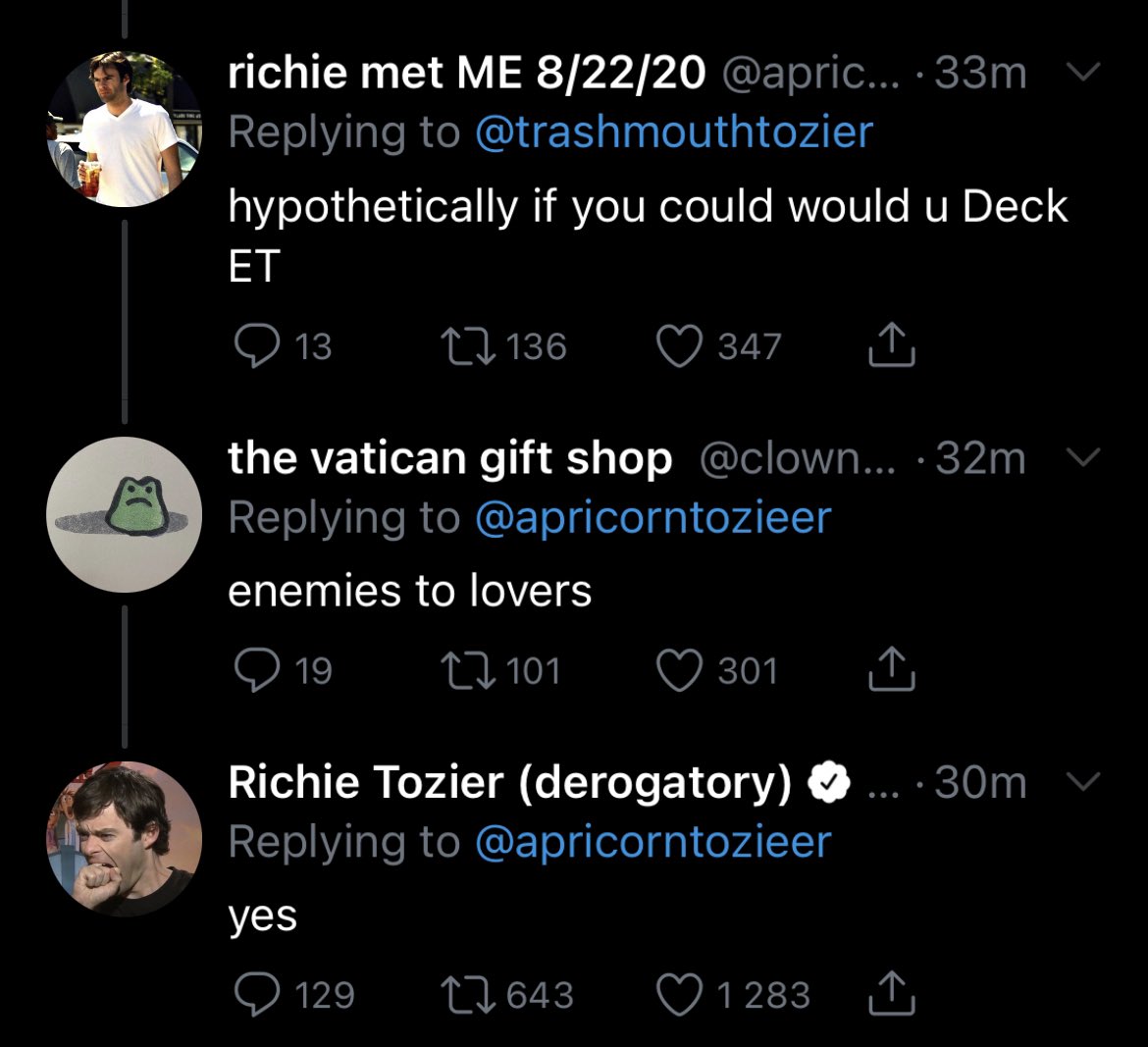
Task: Reply to the 'Deck ET' tweet
Action: [x=256, y=345]
